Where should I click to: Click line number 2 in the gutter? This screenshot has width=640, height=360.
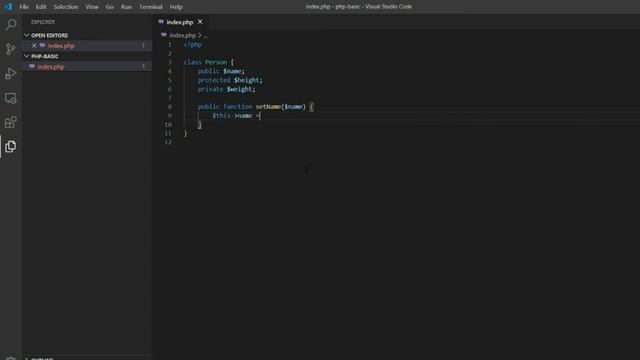coord(170,53)
